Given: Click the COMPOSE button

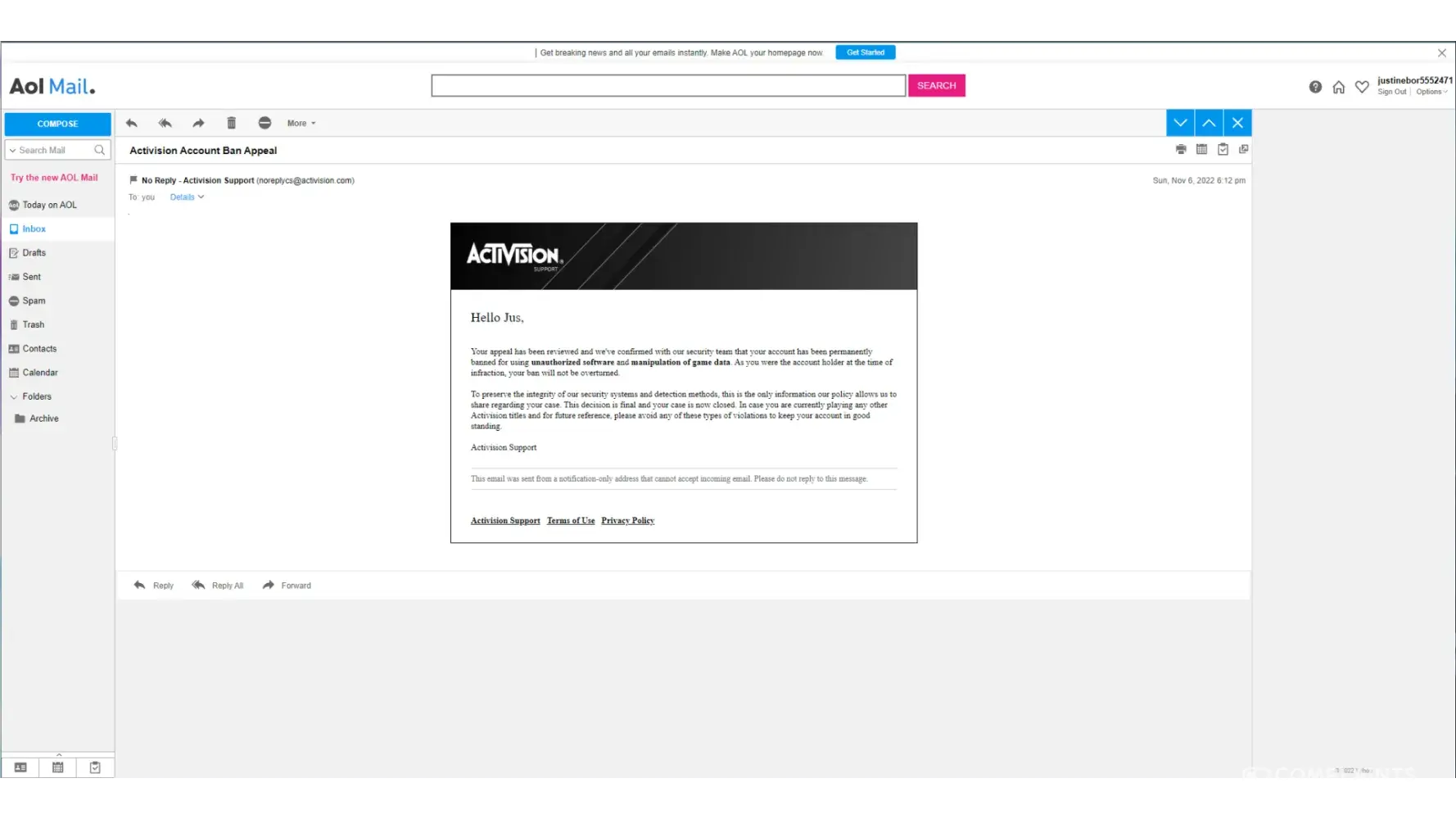Looking at the screenshot, I should point(57,124).
